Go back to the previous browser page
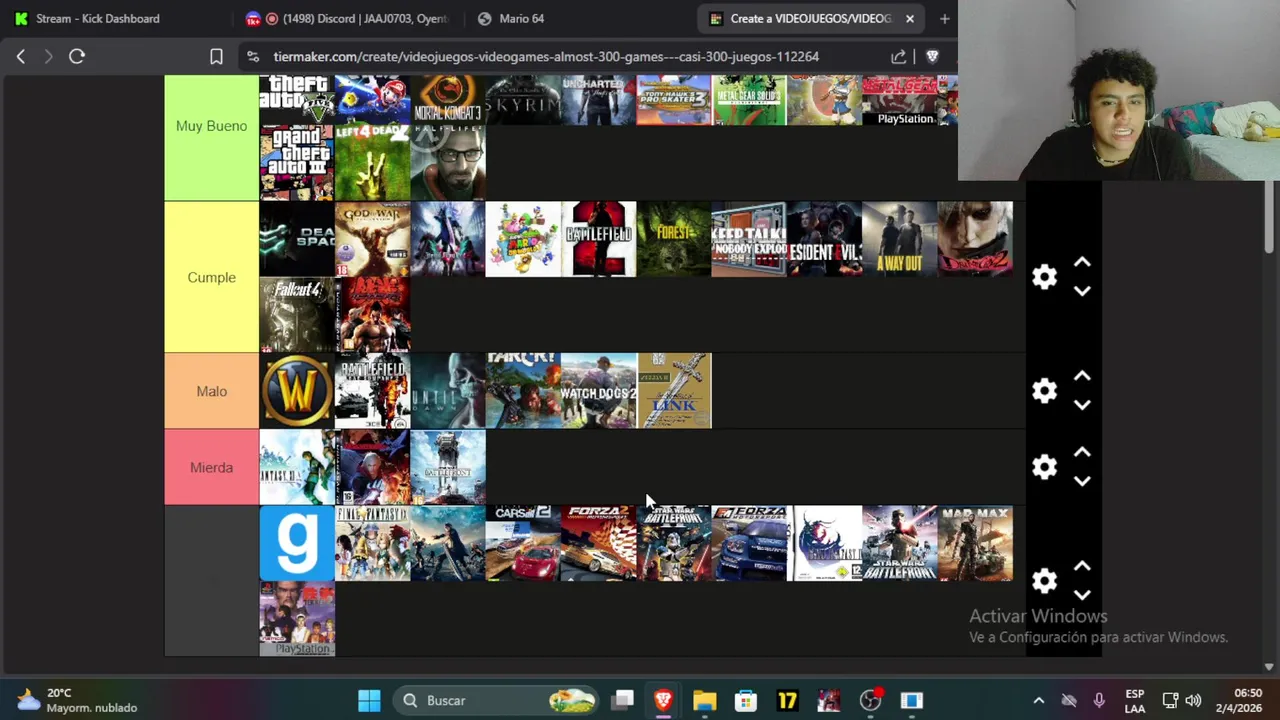1280x720 pixels. (21, 57)
